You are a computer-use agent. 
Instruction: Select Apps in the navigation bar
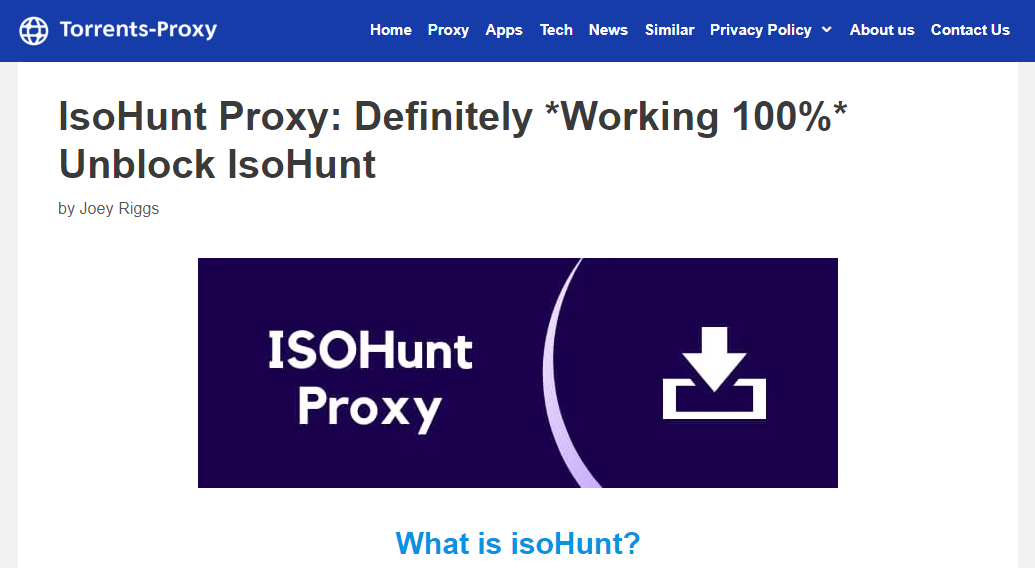pos(504,30)
